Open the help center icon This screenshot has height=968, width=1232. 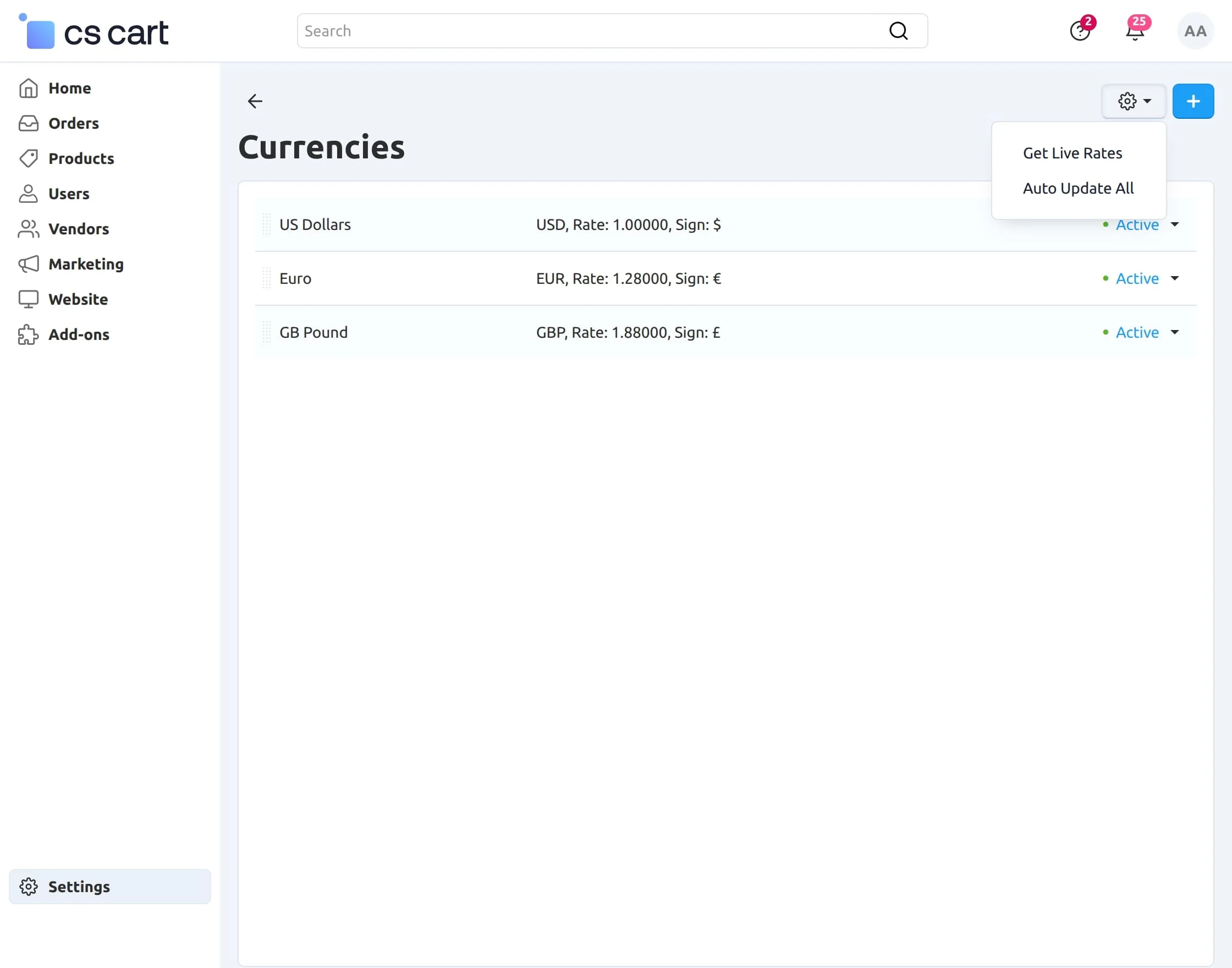(1080, 31)
